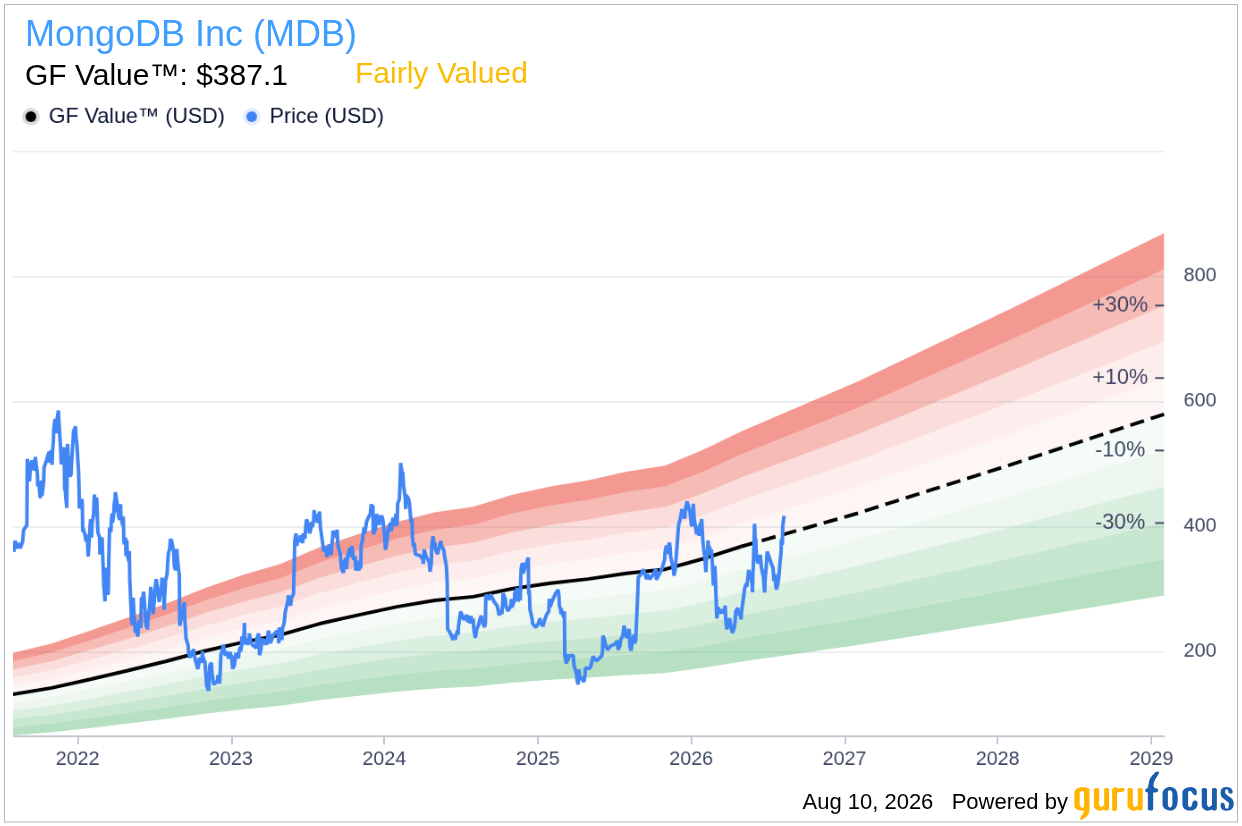
Task: Click the 2027 x-axis label
Action: [844, 758]
